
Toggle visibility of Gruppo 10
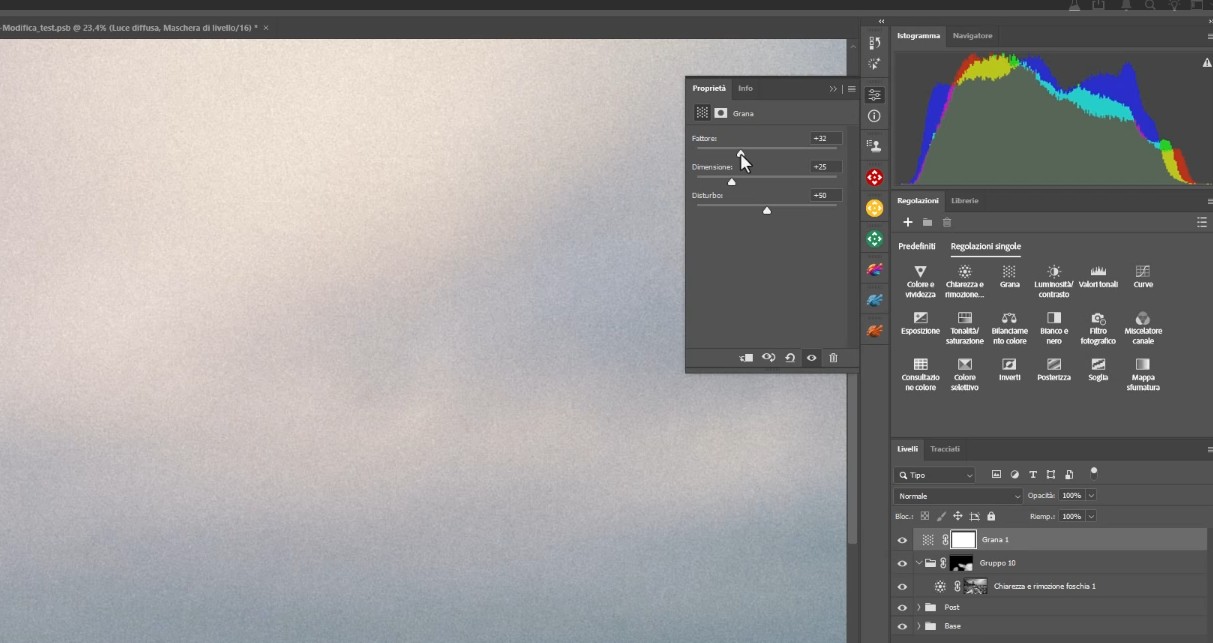click(x=902, y=563)
